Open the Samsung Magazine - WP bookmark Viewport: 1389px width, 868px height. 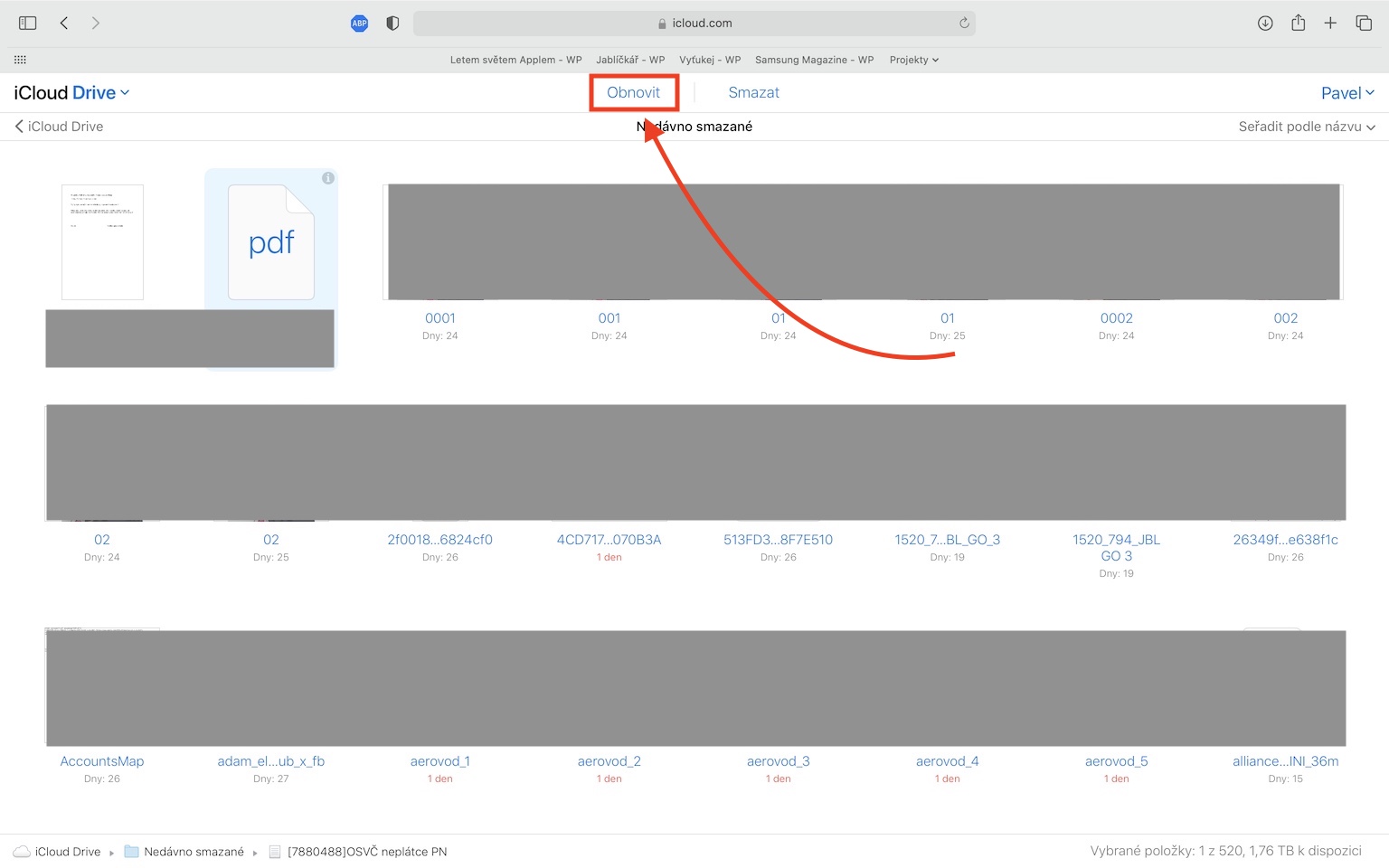pyautogui.click(x=814, y=60)
